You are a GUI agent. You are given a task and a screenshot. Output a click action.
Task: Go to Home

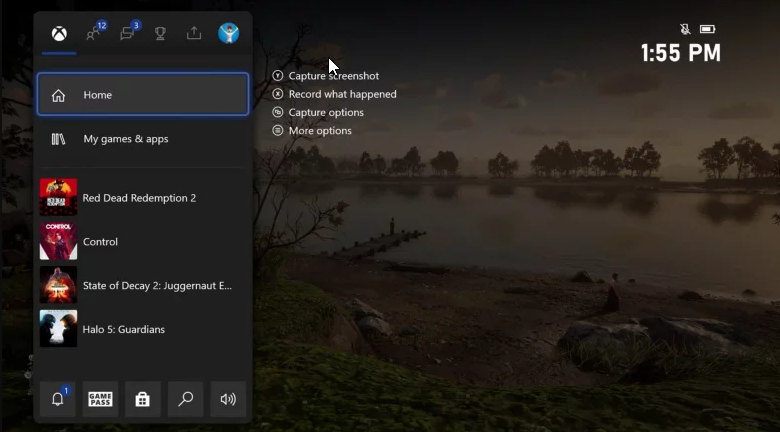click(x=143, y=95)
